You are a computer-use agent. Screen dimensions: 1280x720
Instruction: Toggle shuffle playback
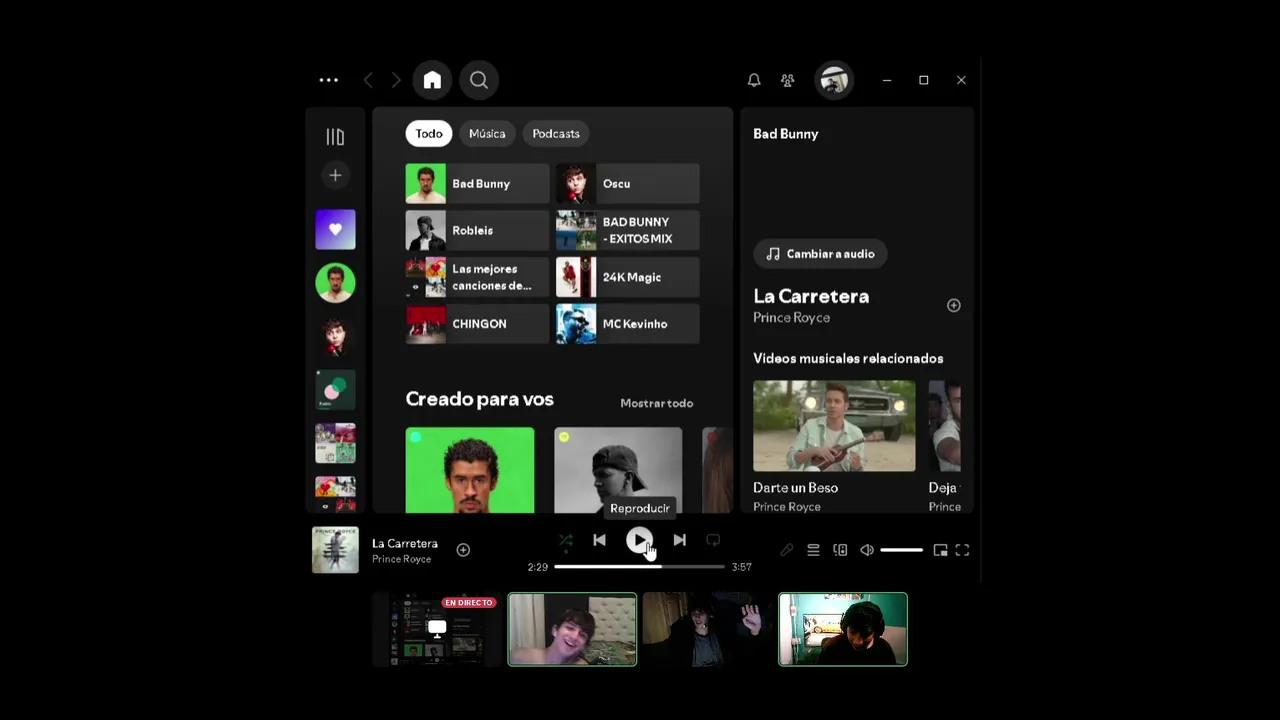coord(566,540)
